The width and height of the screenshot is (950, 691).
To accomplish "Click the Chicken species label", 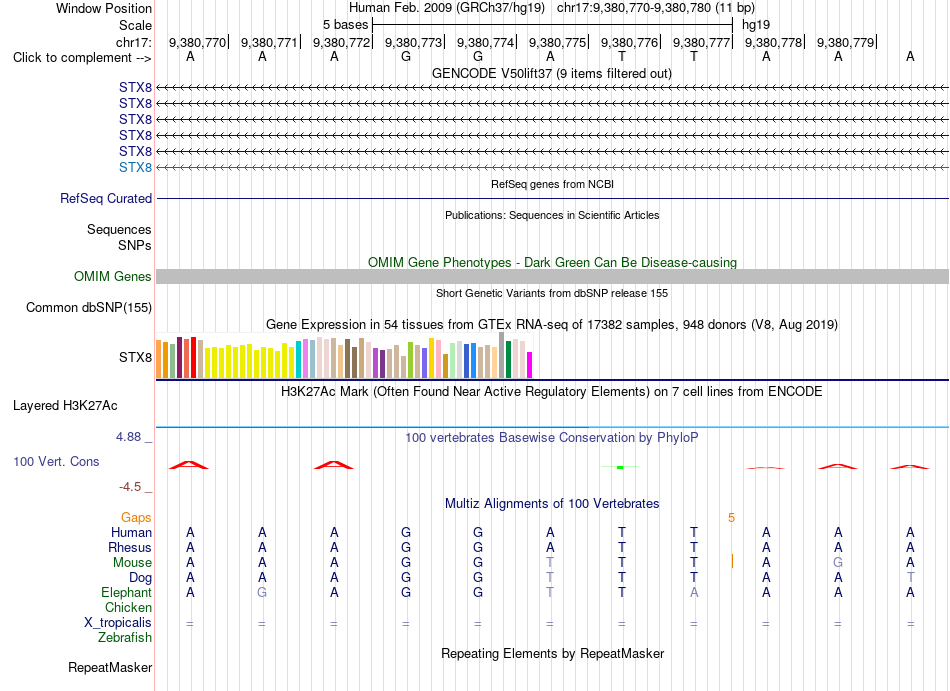I will point(128,607).
